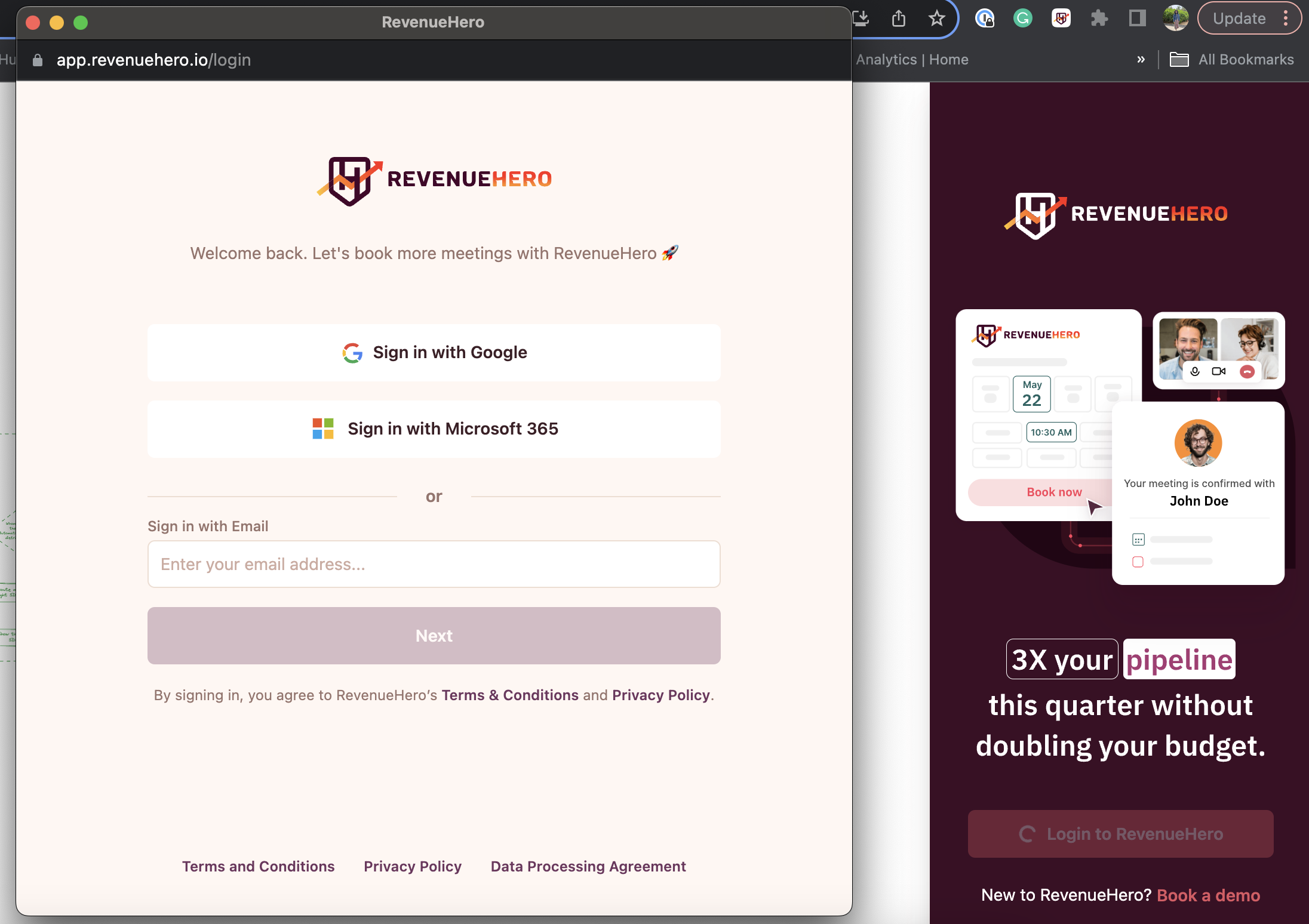Click the 10:30 AM time slot
This screenshot has width=1309, height=924.
point(1051,432)
